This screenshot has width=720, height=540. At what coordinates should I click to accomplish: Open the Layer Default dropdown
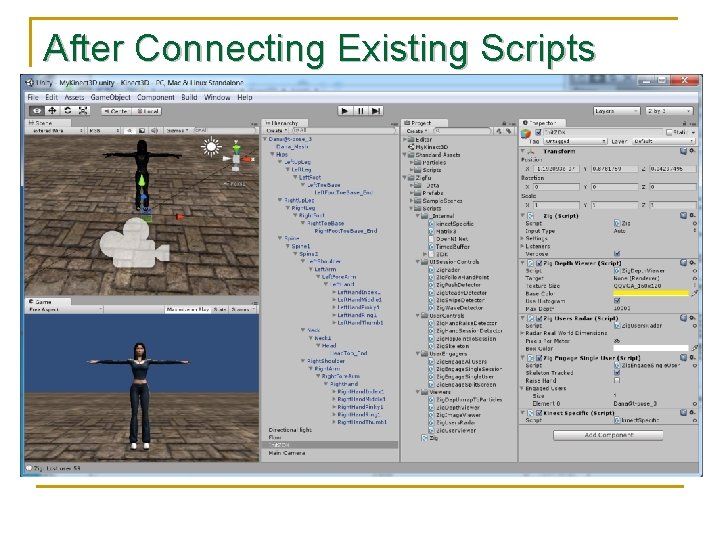click(x=664, y=141)
